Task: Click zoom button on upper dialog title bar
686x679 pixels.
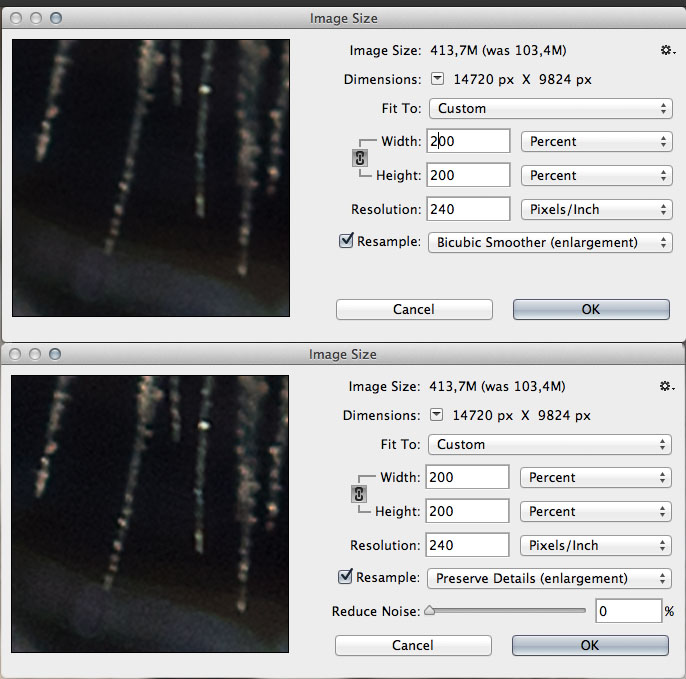Action: (x=56, y=18)
